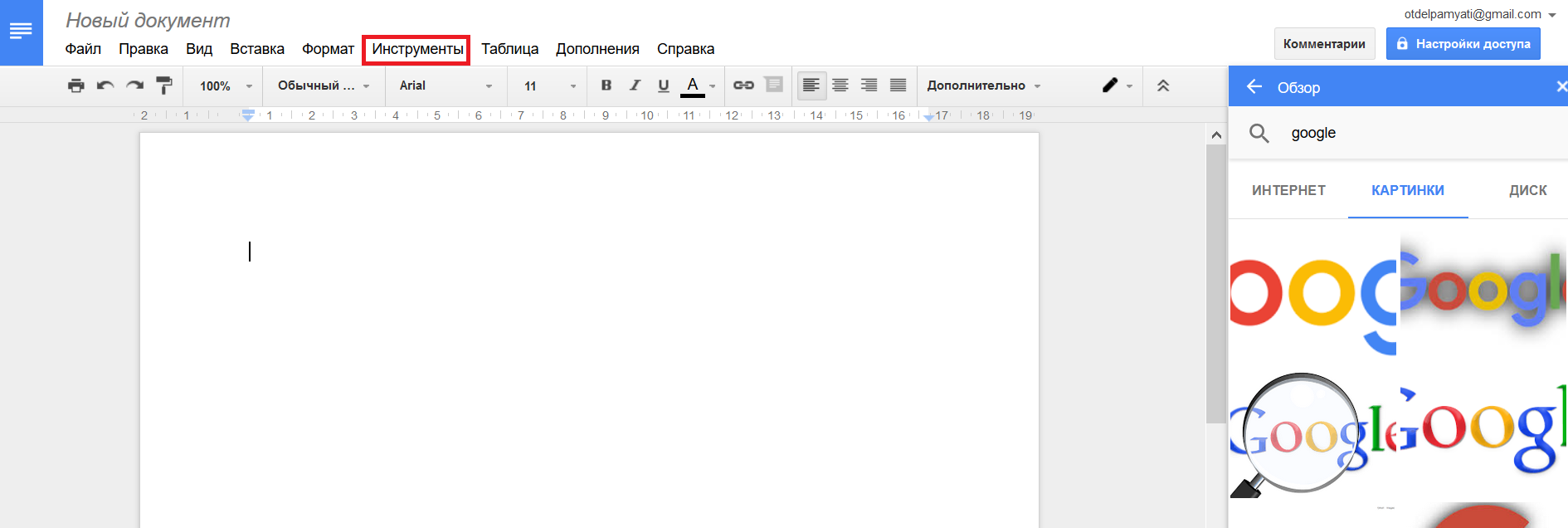Undo the last action with Undo arrow
Image resolution: width=1568 pixels, height=528 pixels.
105,86
